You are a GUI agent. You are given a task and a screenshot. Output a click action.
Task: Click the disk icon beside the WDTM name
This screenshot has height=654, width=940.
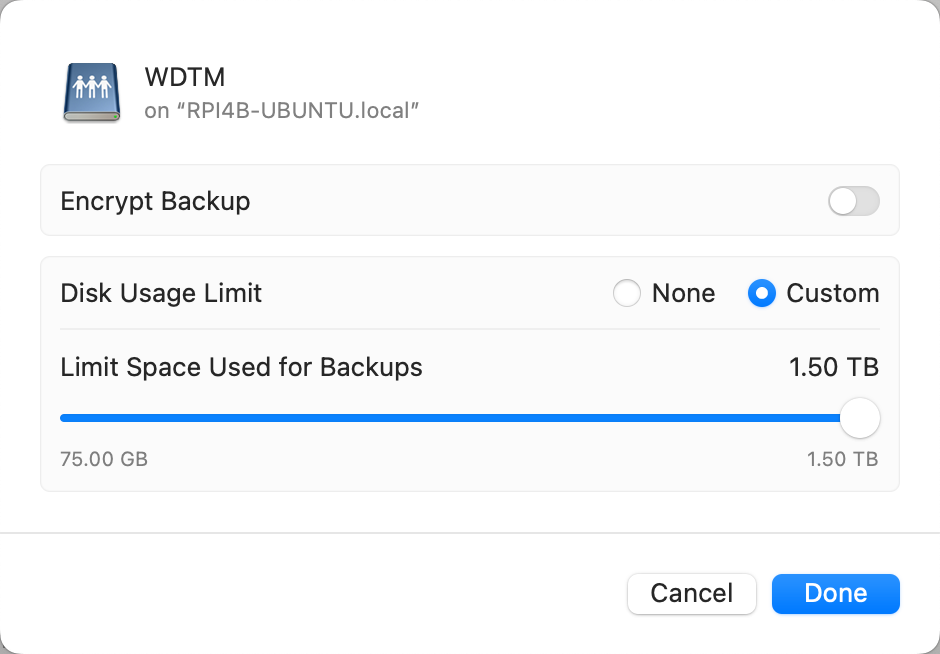91,93
